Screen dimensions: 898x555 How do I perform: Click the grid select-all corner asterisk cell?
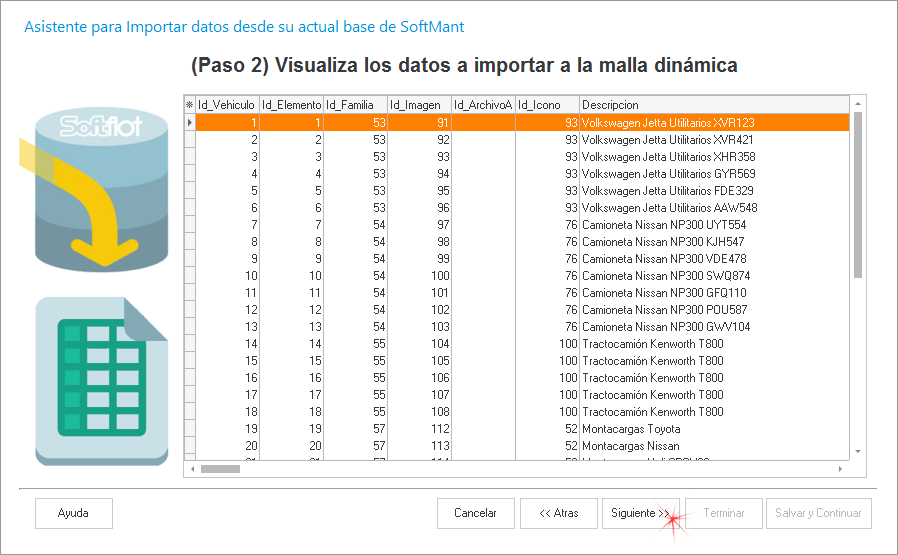tap(189, 104)
